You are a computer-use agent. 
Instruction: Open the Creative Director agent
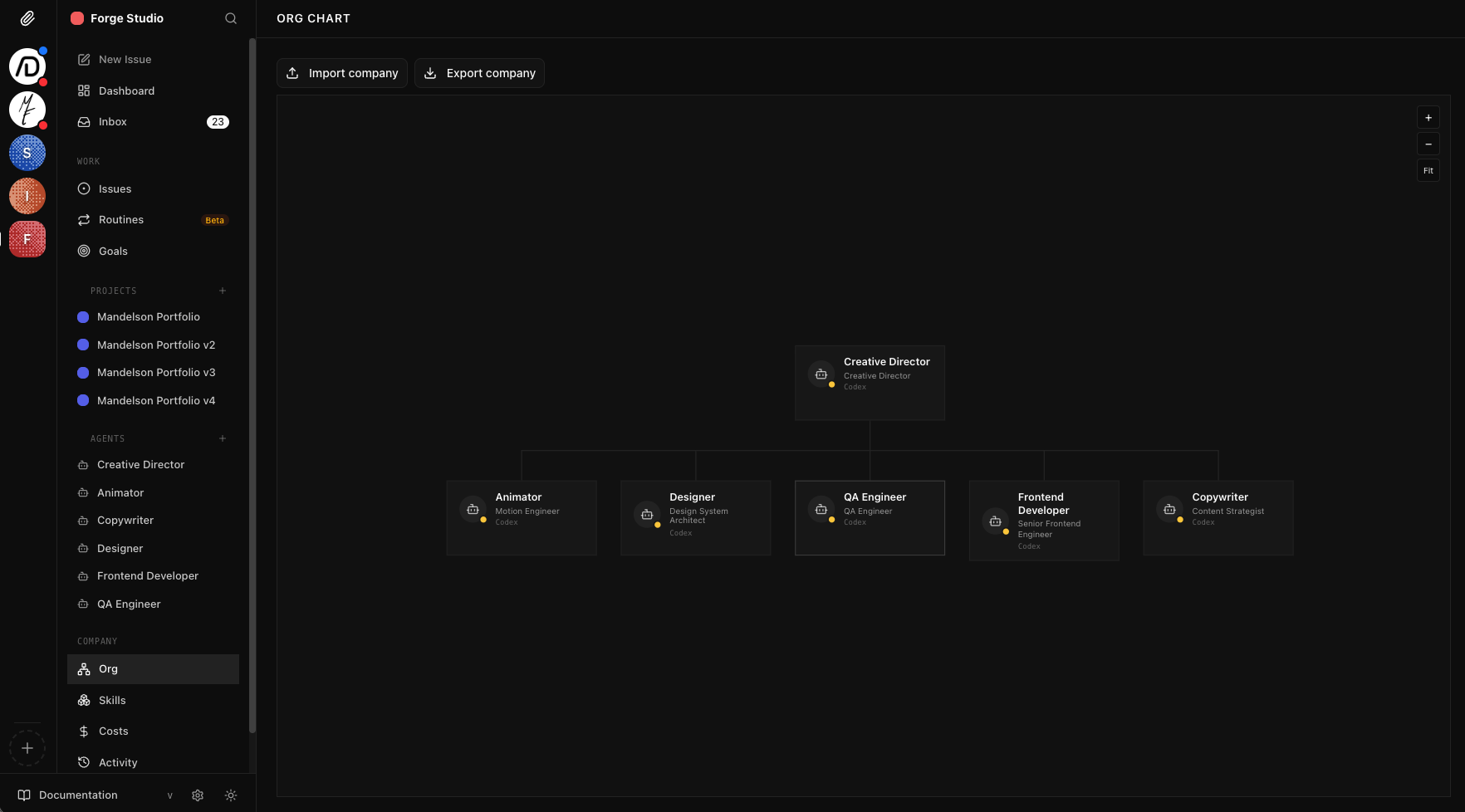pyautogui.click(x=140, y=464)
